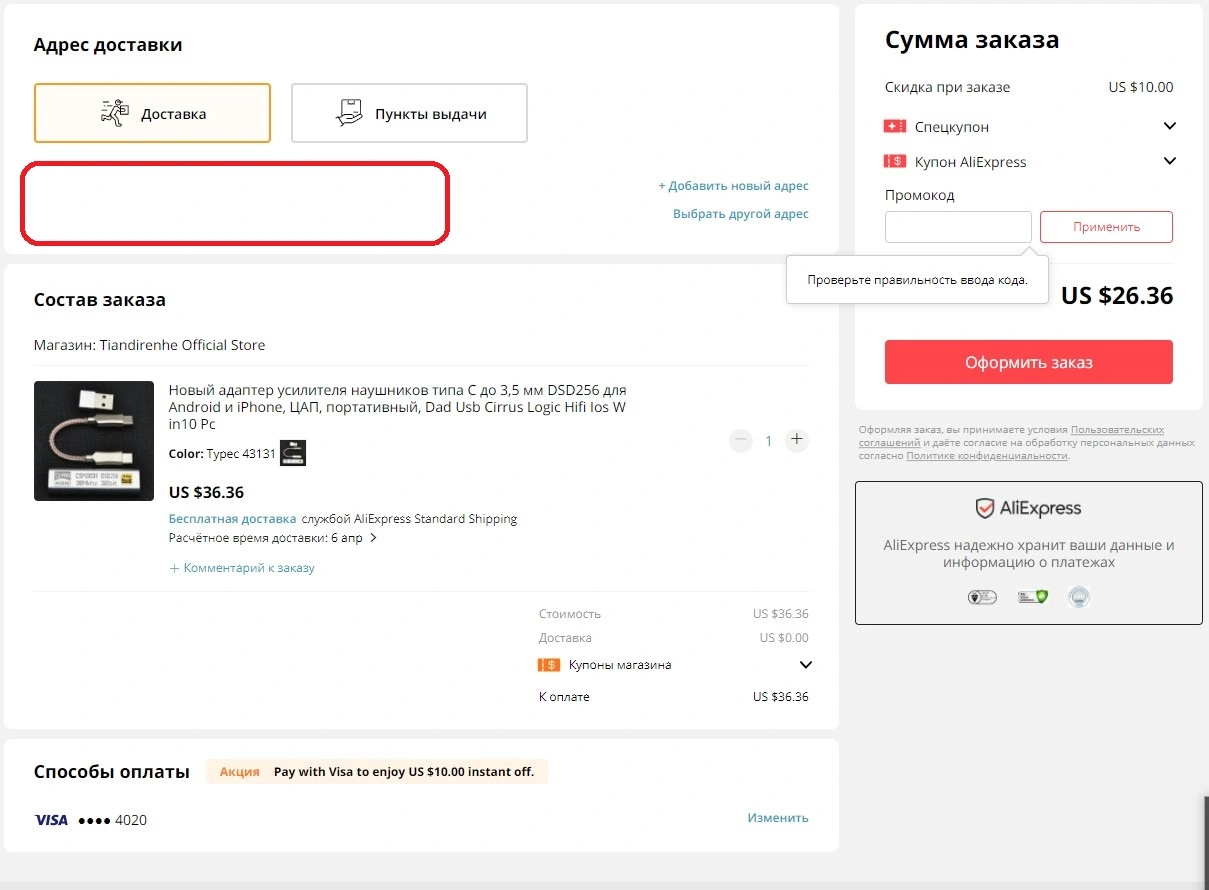1209x890 pixels.
Task: Click the product title Новый адаптер усилителя наушников
Action: 398,407
